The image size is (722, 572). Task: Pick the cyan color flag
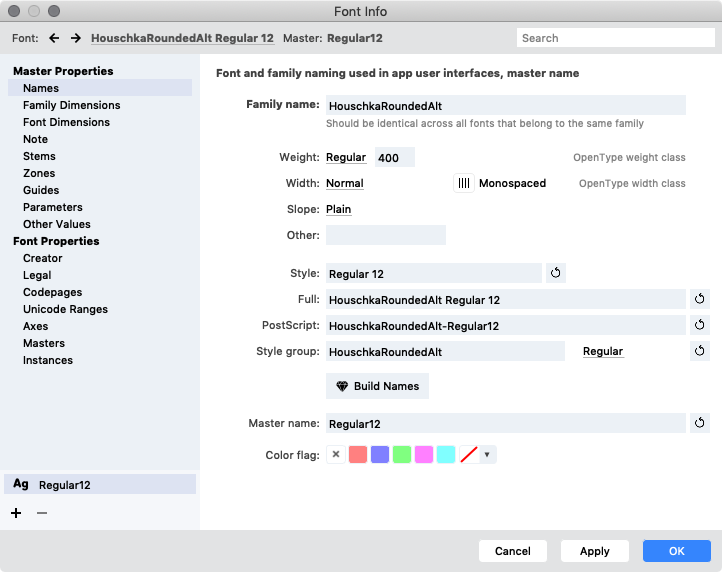(446, 455)
